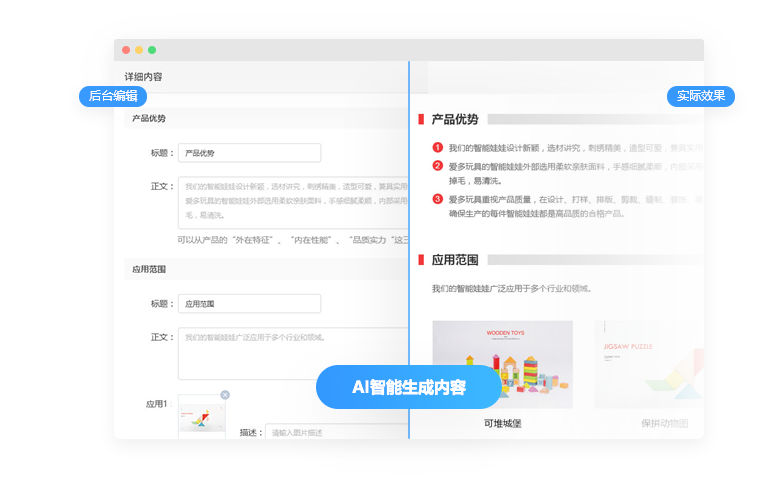The width and height of the screenshot is (772, 480).
Task: Select the 后台编辑 label badge
Action: [x=113, y=96]
